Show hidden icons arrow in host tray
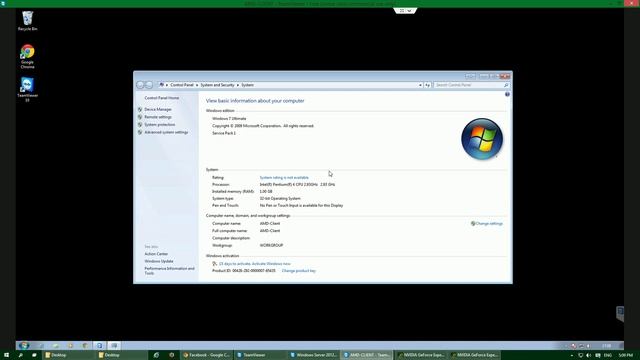 point(571,356)
